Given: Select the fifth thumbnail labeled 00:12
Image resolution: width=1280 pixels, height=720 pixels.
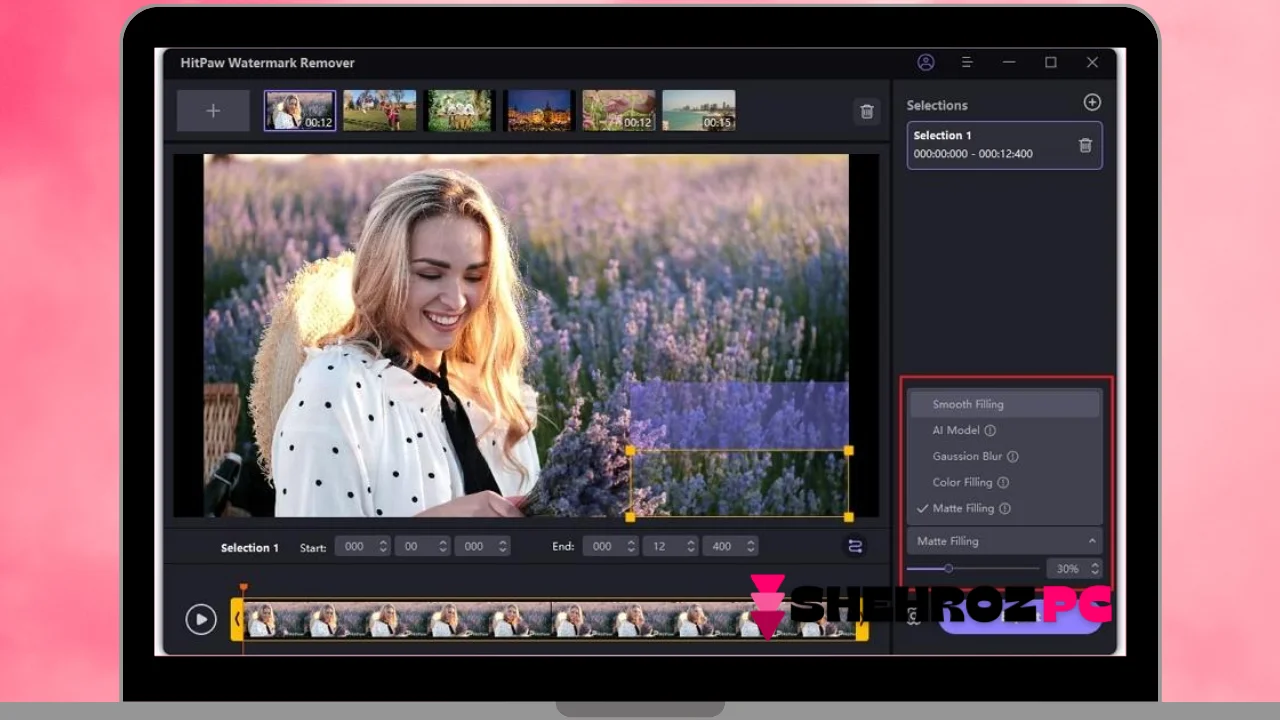Looking at the screenshot, I should tap(619, 111).
